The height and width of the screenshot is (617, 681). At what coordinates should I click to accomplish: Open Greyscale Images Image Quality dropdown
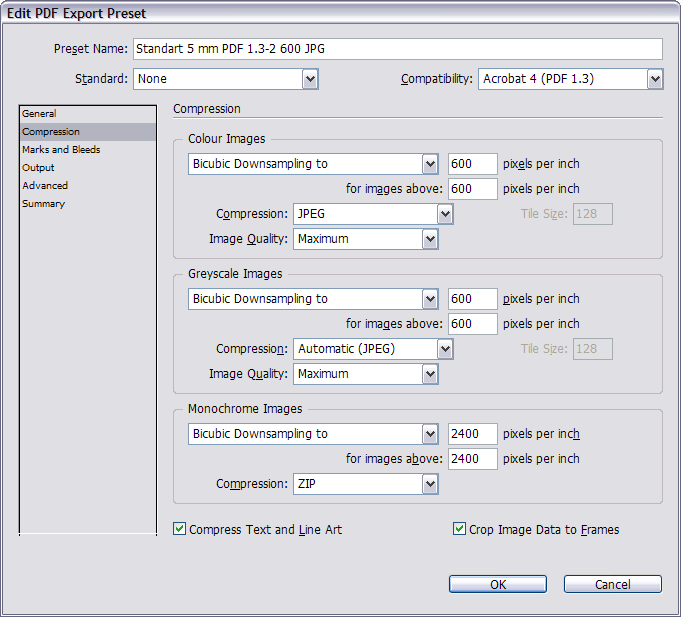tap(366, 374)
